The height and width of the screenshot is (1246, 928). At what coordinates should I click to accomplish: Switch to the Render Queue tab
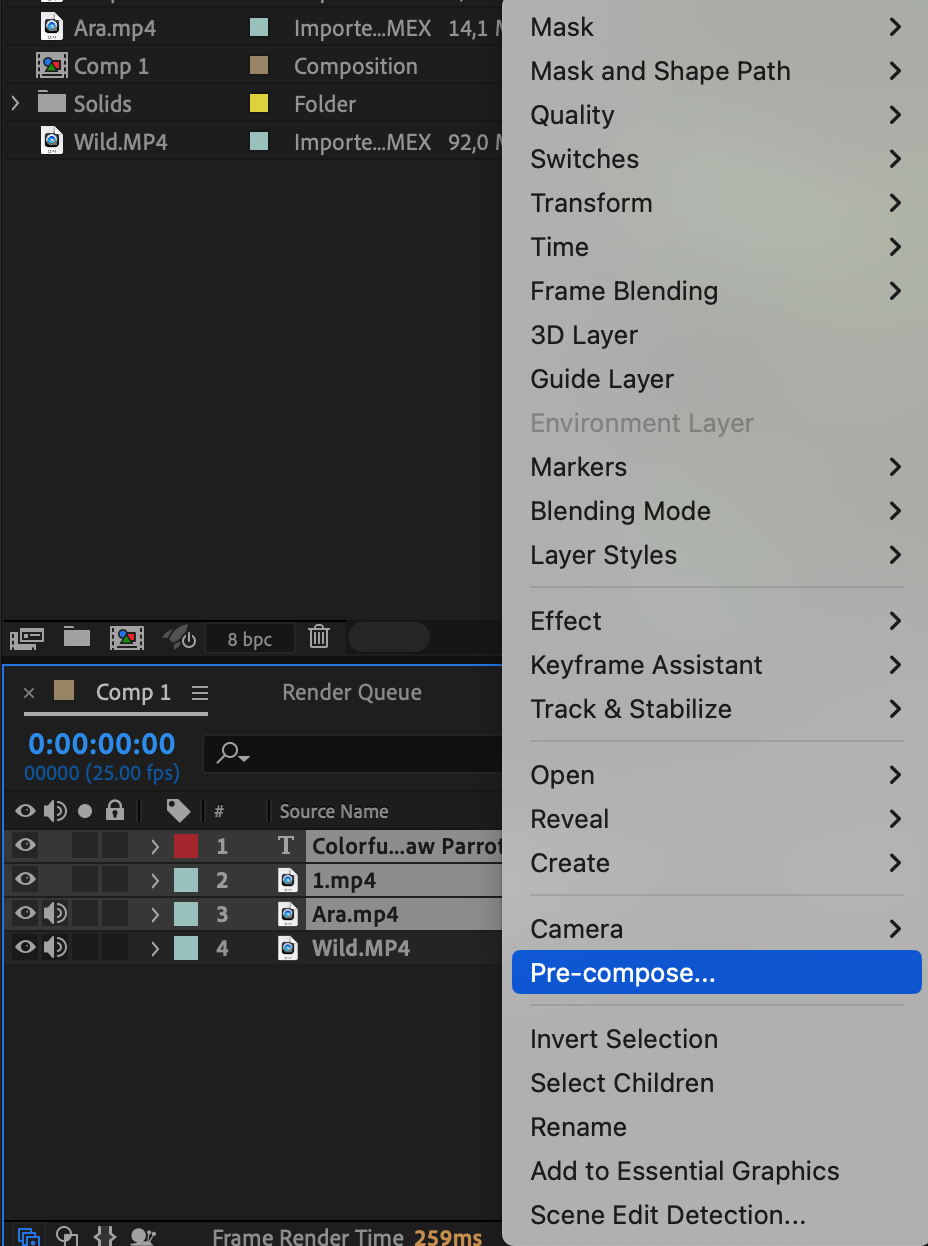click(352, 692)
